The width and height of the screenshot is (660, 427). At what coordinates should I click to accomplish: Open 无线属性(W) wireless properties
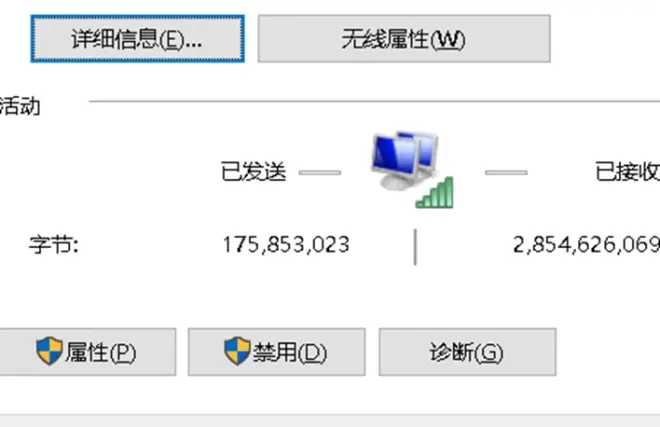pyautogui.click(x=404, y=39)
